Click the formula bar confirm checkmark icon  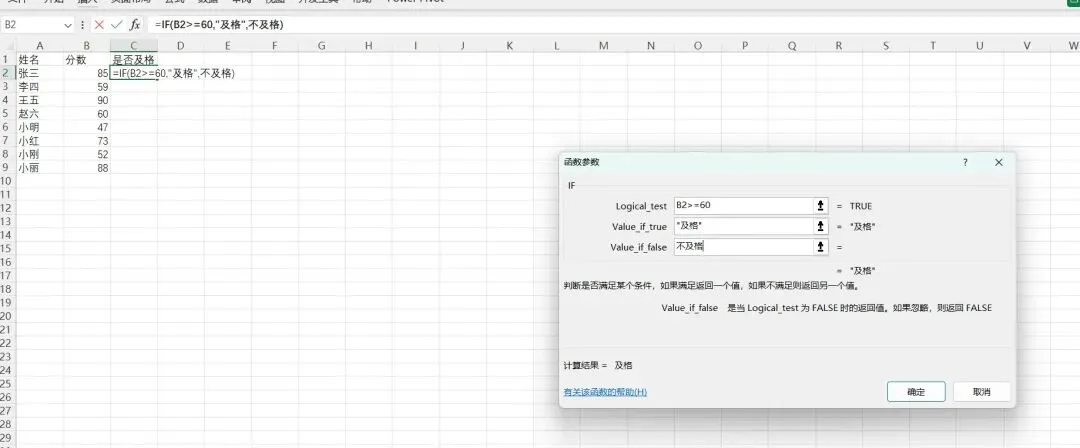pos(116,25)
